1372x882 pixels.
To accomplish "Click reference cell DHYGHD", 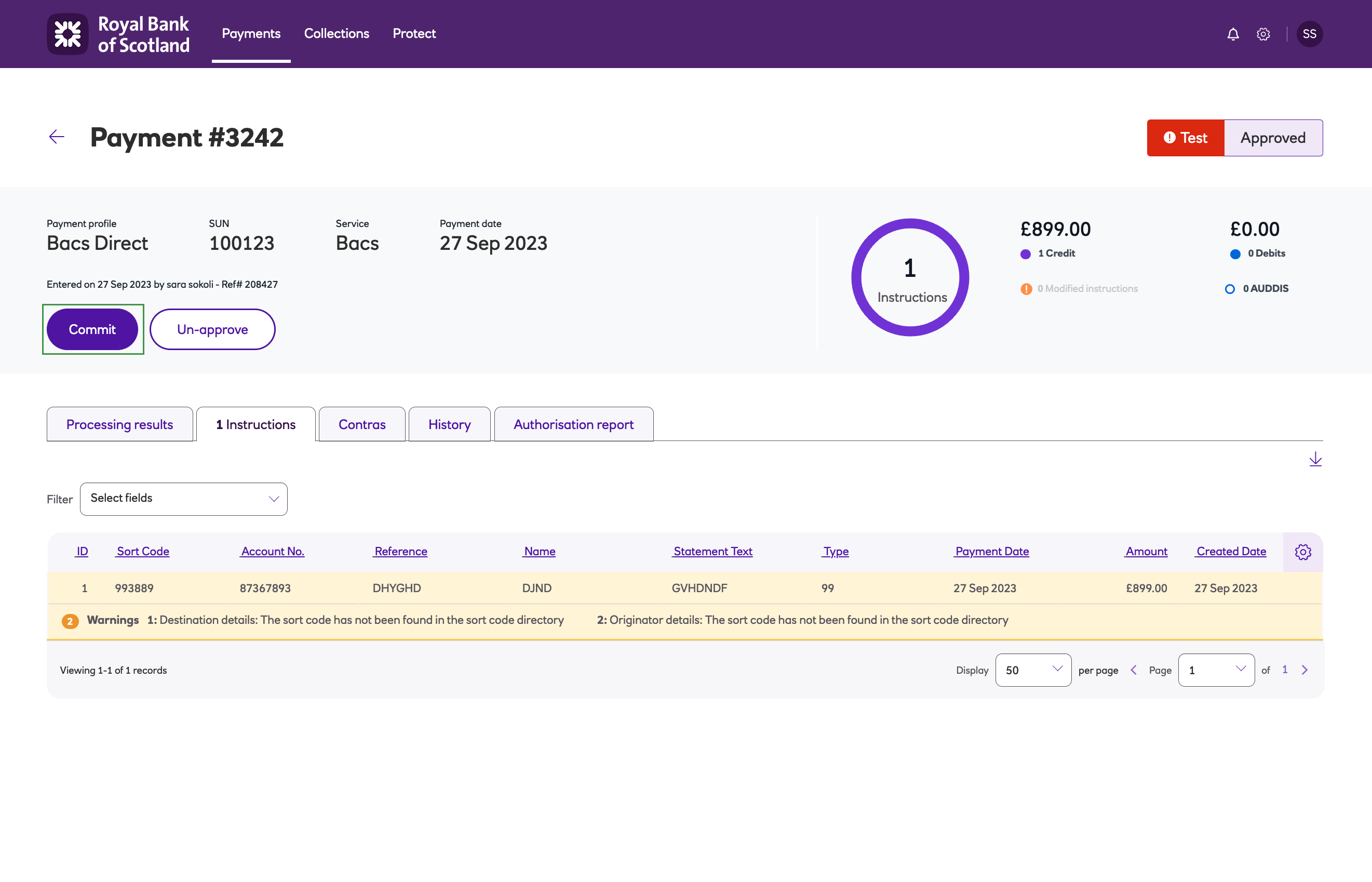I will click(x=397, y=588).
